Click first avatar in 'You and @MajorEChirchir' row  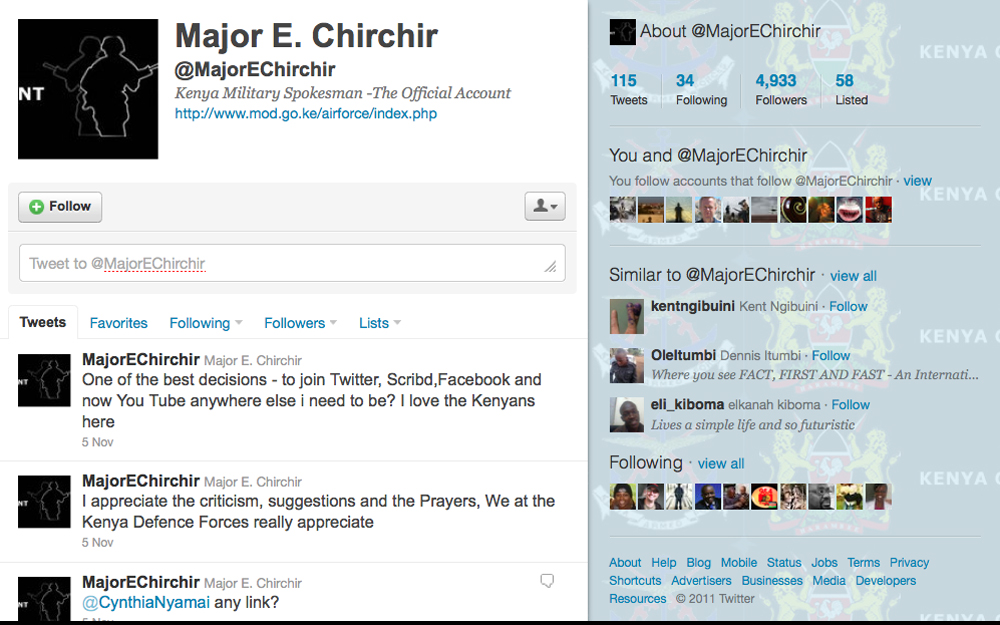(x=622, y=210)
